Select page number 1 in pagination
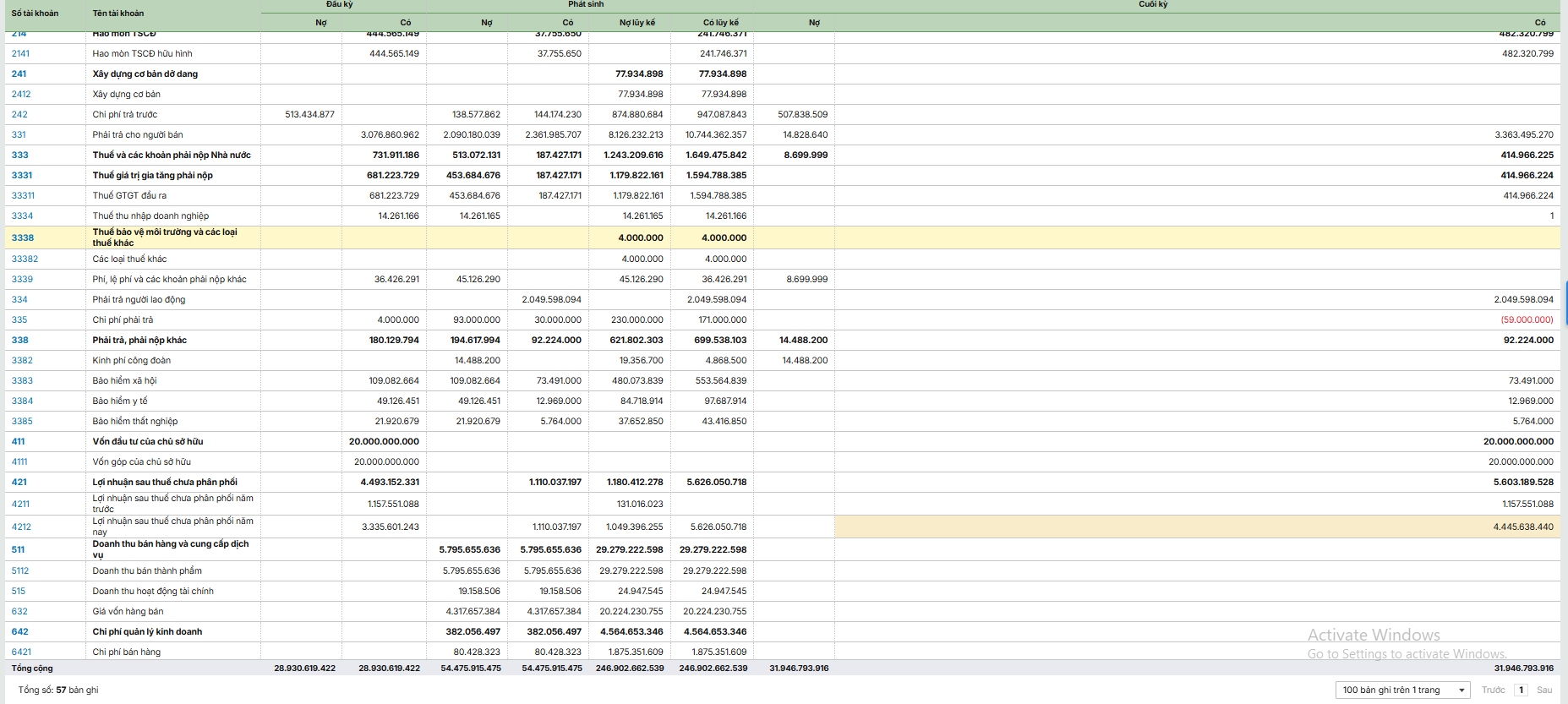This screenshot has height=704, width=1568. tap(1521, 690)
